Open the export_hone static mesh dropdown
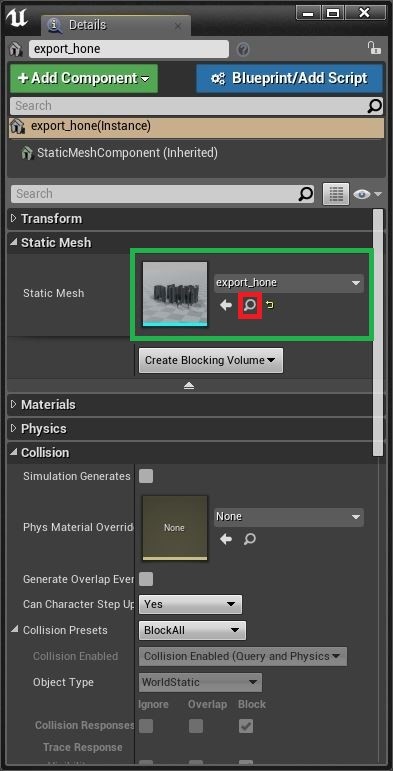The image size is (393, 771). pos(289,283)
